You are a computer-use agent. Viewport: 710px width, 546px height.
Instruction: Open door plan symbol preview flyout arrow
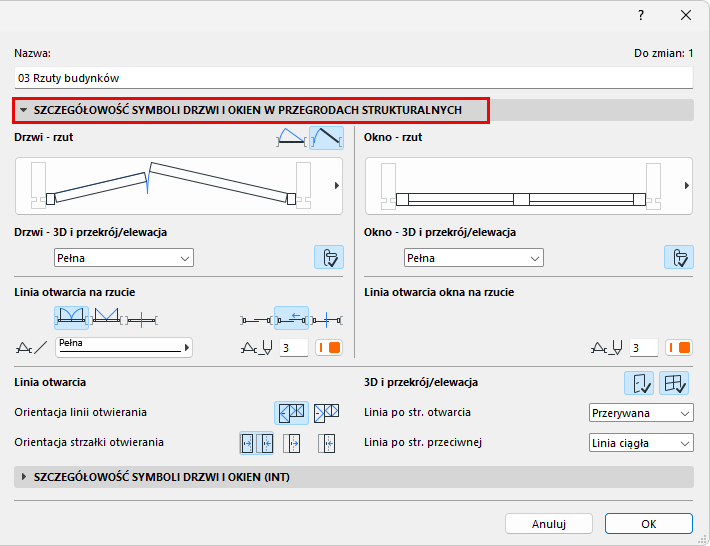(336, 186)
